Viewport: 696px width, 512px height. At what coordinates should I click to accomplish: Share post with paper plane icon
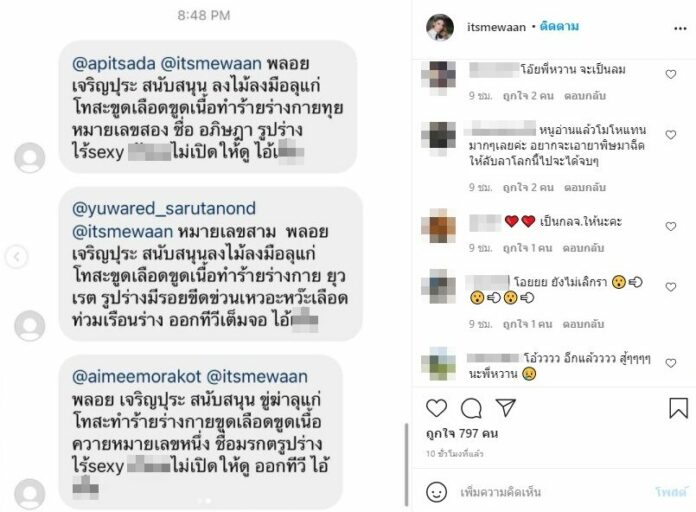coord(506,407)
